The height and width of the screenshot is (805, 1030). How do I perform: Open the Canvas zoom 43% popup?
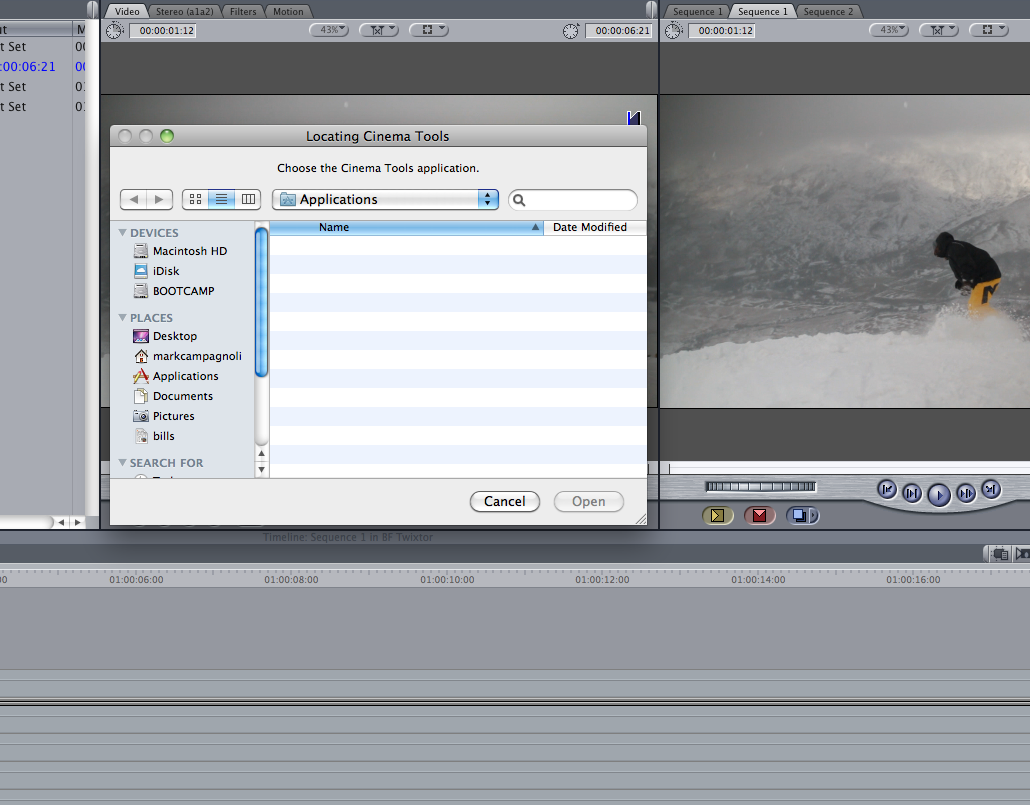(x=889, y=30)
